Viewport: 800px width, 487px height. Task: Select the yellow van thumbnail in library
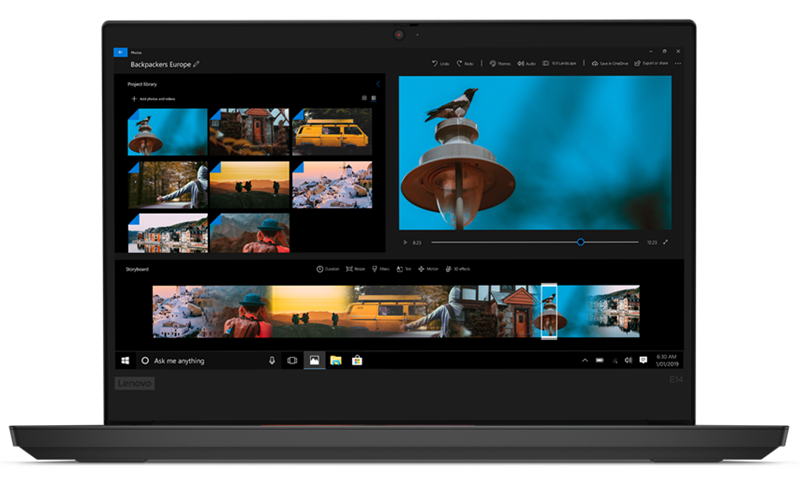(332, 131)
